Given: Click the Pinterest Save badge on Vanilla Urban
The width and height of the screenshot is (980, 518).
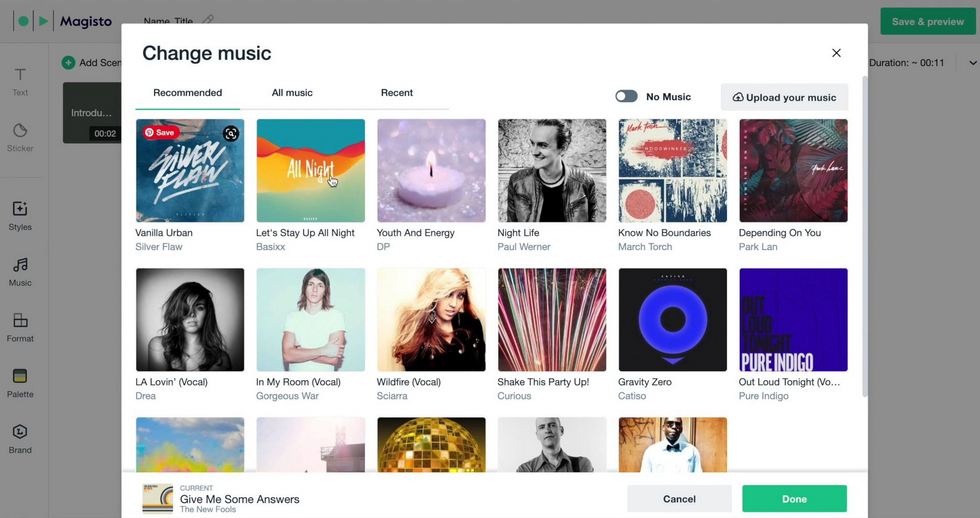Looking at the screenshot, I should coord(161,132).
